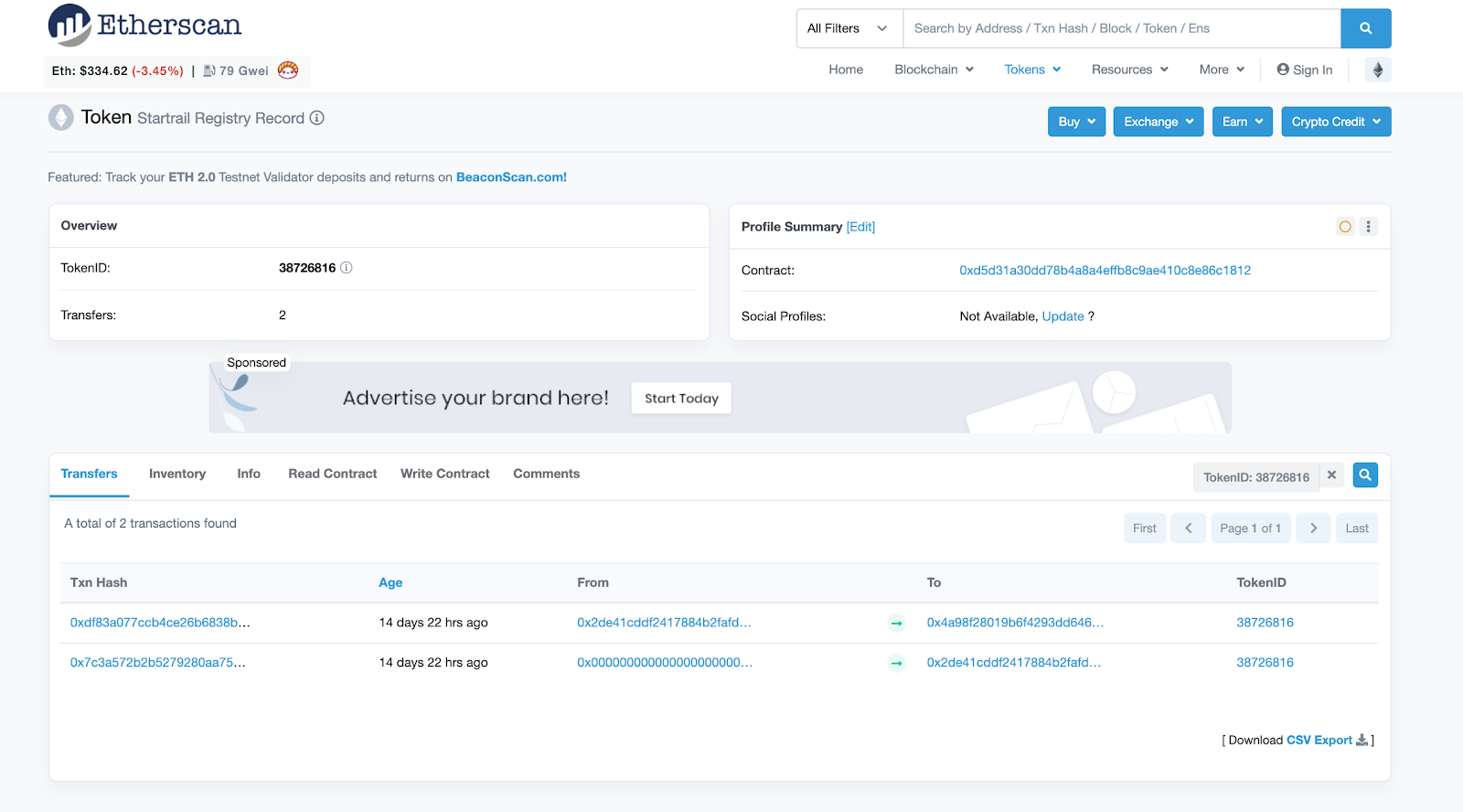Open To address 0x2de41cddf2417884b2fafd in second row

click(x=1014, y=663)
